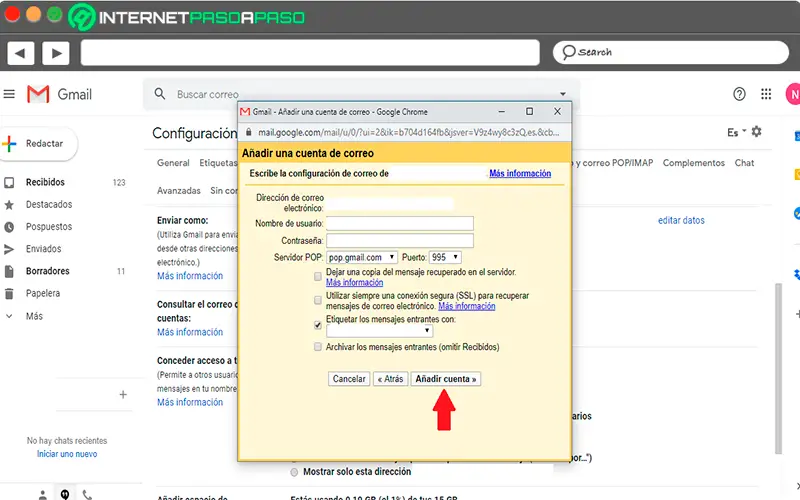Open the Borradores folder label
800x500 pixels.
(47, 271)
